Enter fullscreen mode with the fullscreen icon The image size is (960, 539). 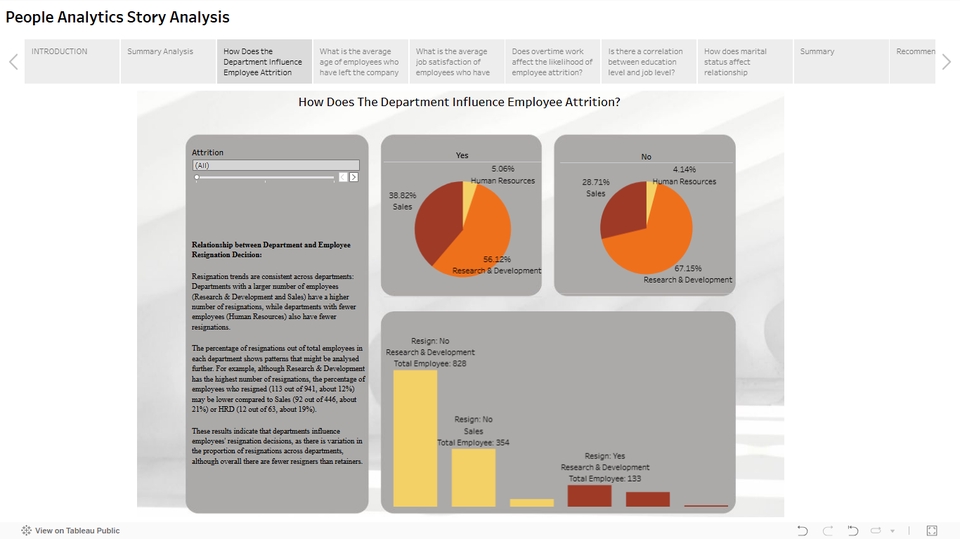coord(931,530)
